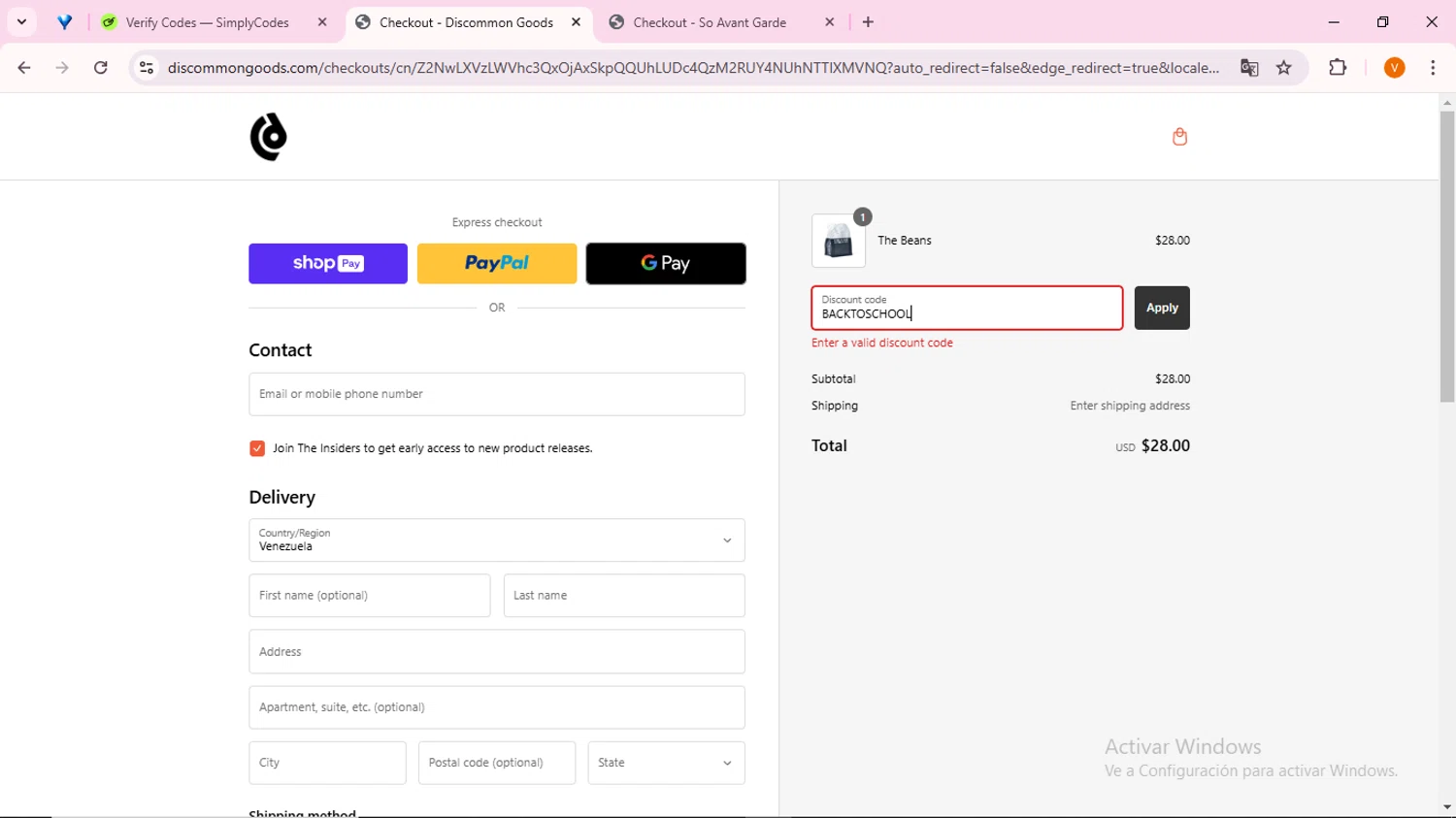Open Chrome's three-dot menu
The image size is (1456, 818).
pos(1433,68)
